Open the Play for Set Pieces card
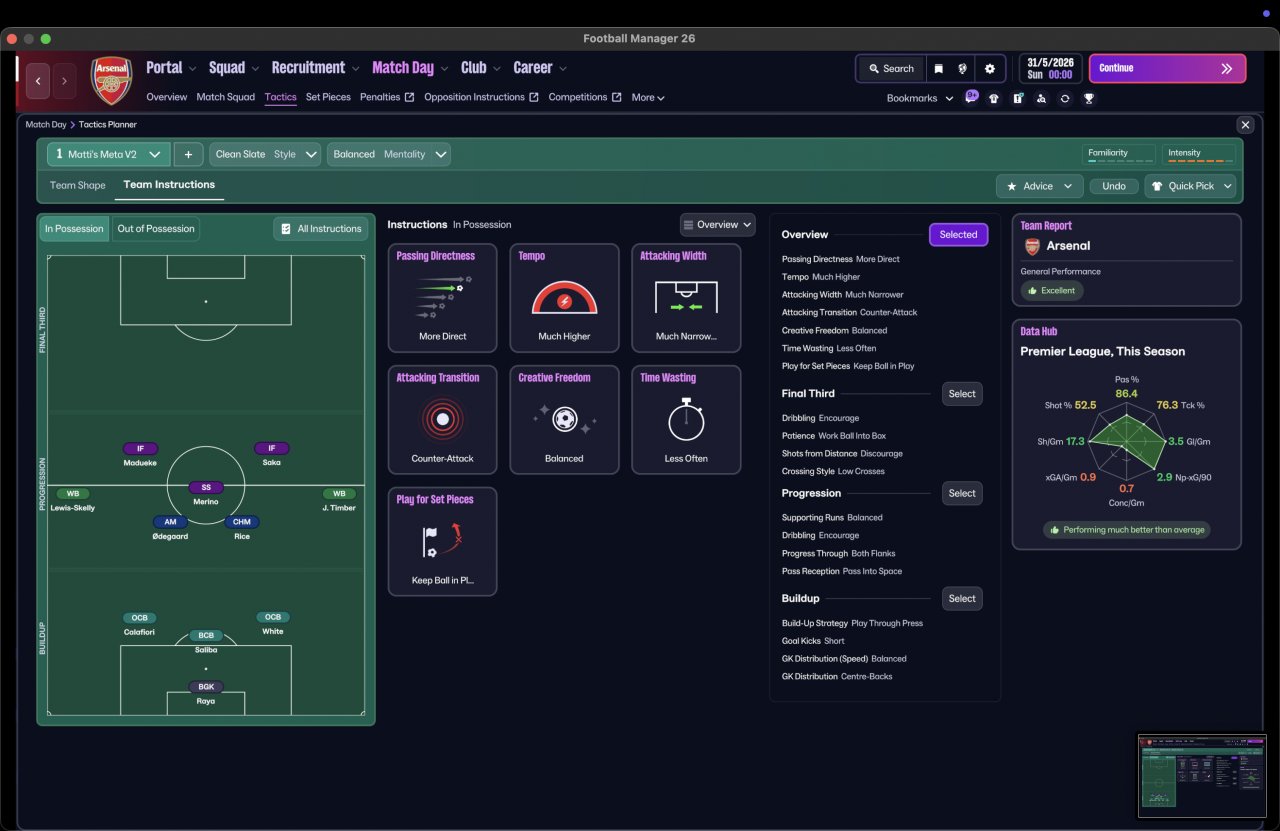Screen dimensions: 1280x831 tap(442, 542)
